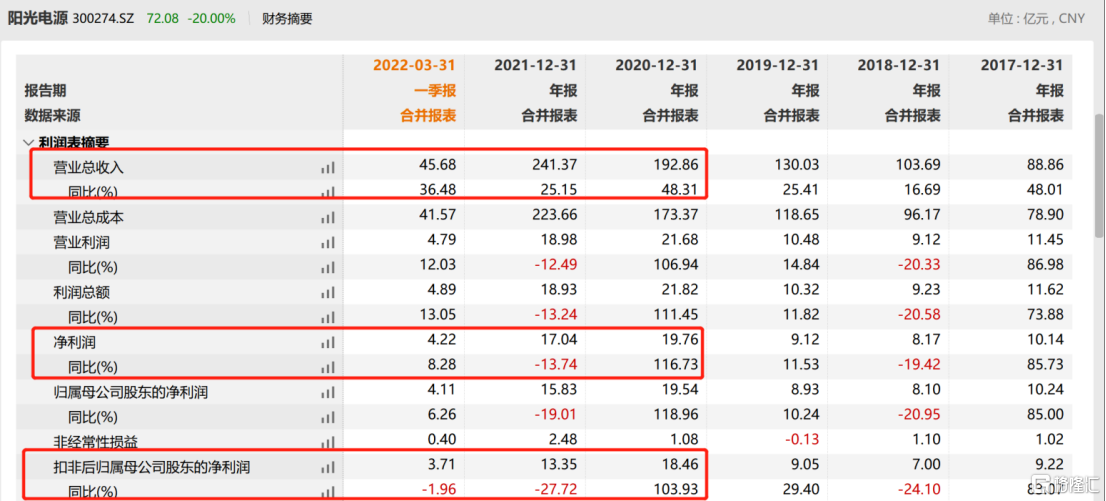Open chart icon for 归属母公司股东的净利润 同比(%) row

click(328, 418)
